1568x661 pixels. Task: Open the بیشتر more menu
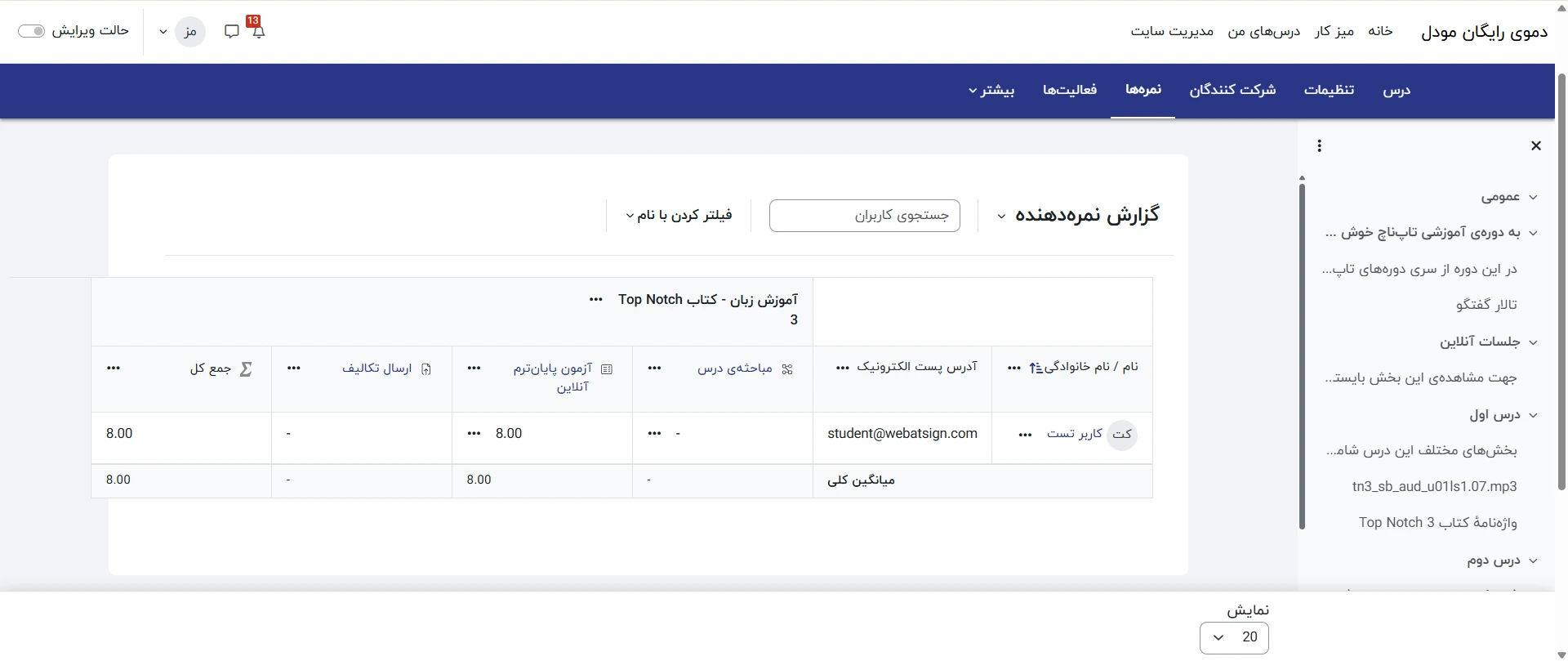click(991, 90)
